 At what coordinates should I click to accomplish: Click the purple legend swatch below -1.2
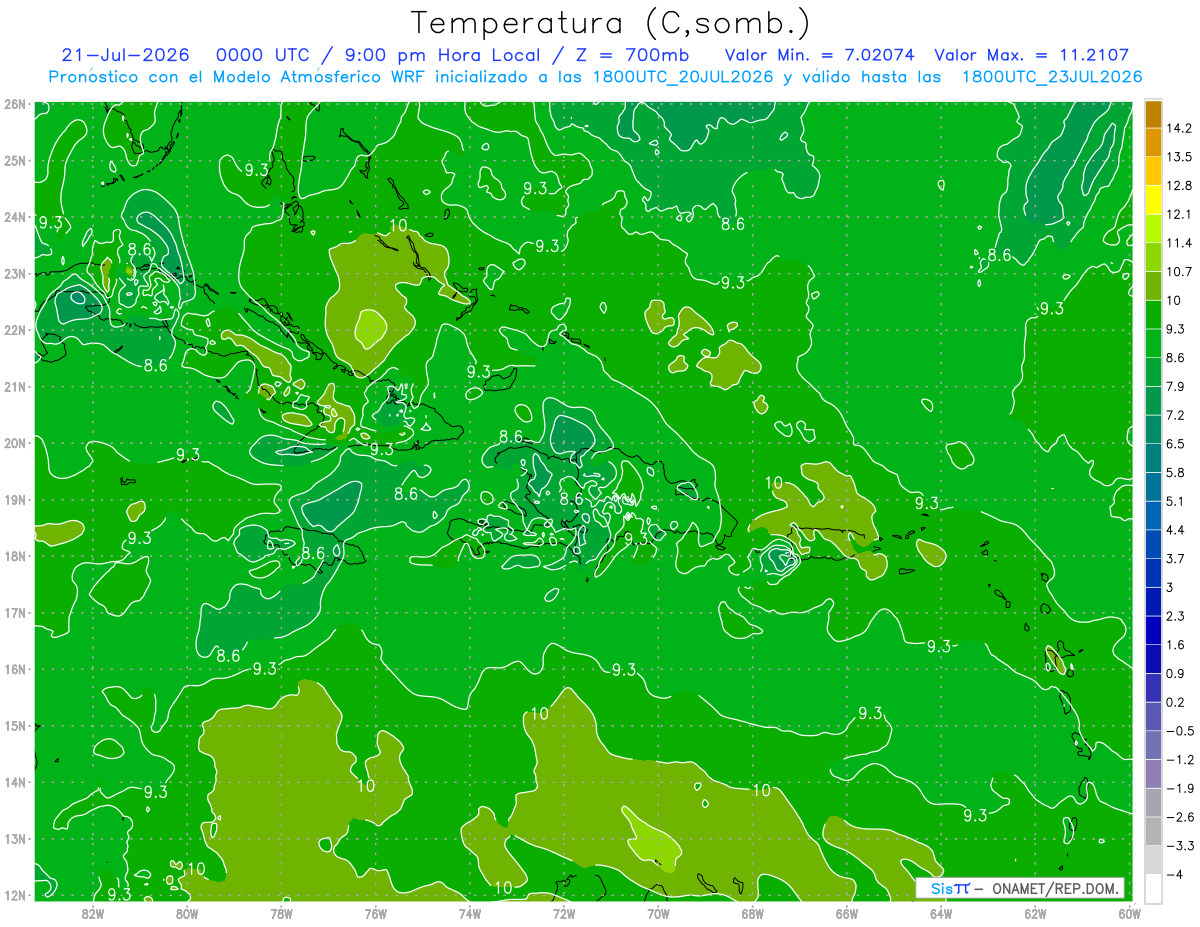coord(1153,773)
